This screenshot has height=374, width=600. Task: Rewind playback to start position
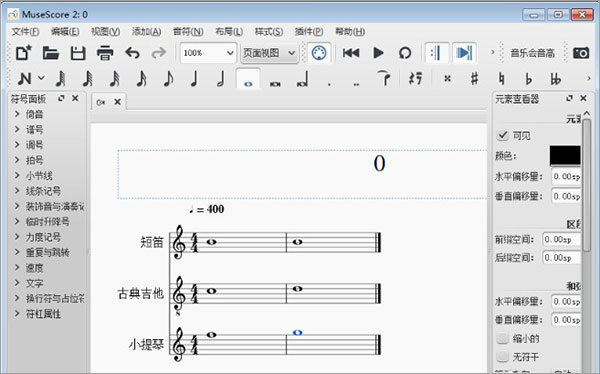click(x=351, y=53)
